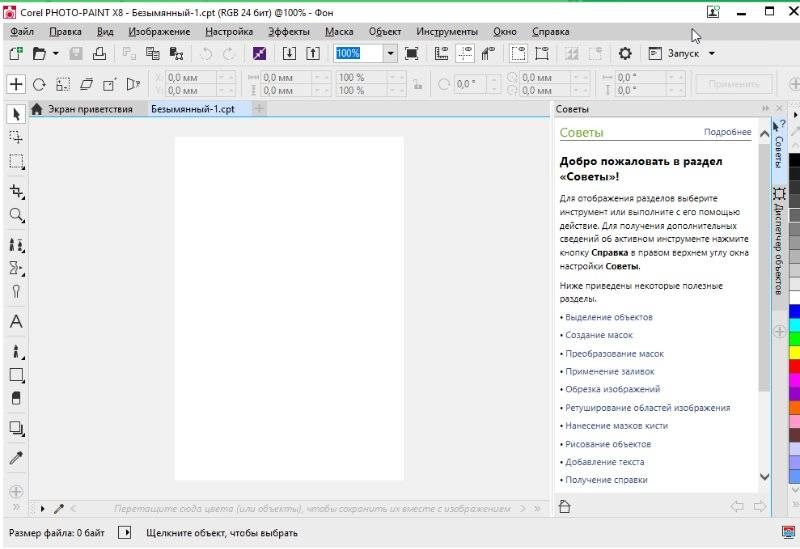Select the Rectangle shape tool
Viewport: 800px width, 549px height.
(16, 376)
